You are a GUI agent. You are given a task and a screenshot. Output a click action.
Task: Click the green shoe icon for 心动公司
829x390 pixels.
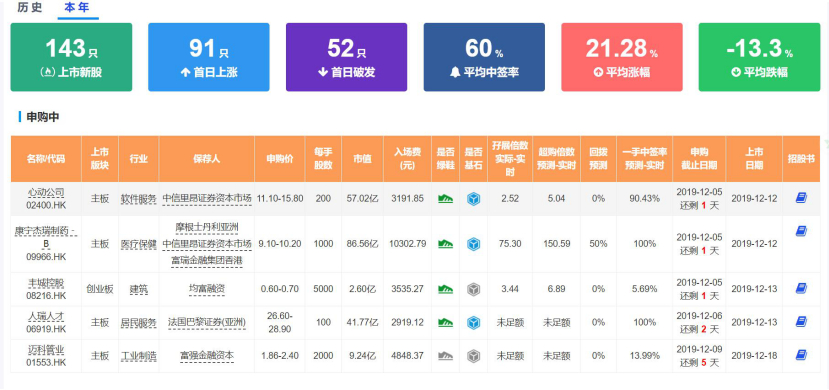tap(446, 199)
